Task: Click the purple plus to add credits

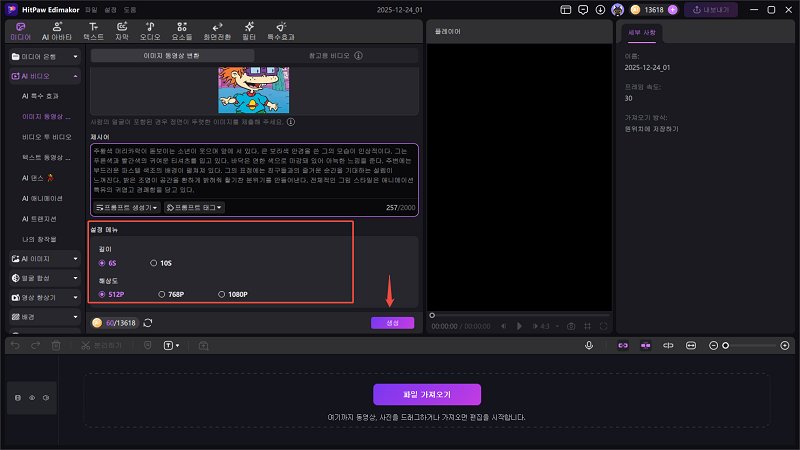Action: point(672,10)
